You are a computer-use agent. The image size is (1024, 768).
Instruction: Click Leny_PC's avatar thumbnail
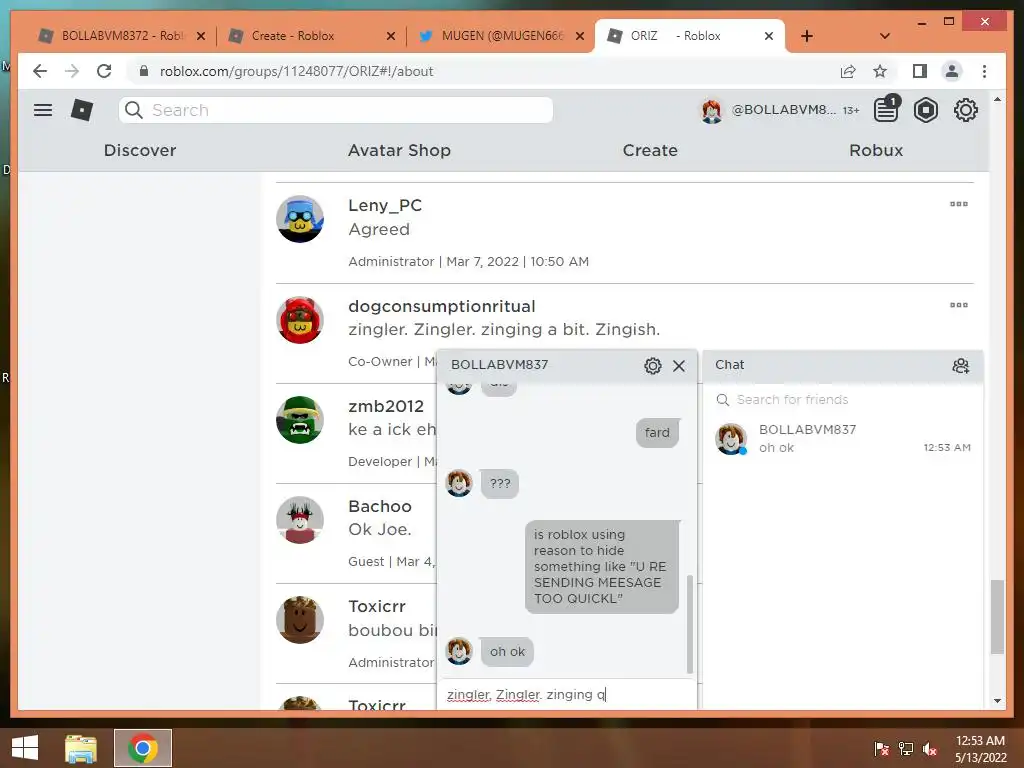(x=300, y=219)
